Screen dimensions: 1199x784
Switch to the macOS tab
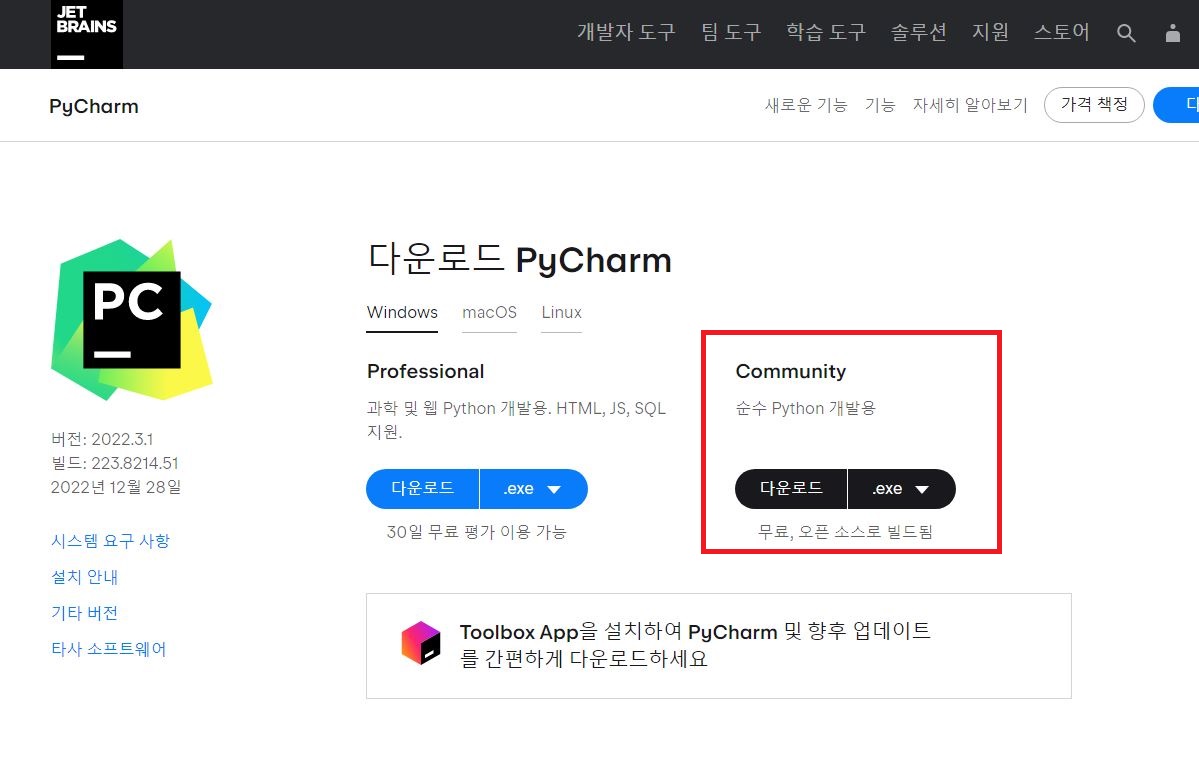pyautogui.click(x=489, y=313)
